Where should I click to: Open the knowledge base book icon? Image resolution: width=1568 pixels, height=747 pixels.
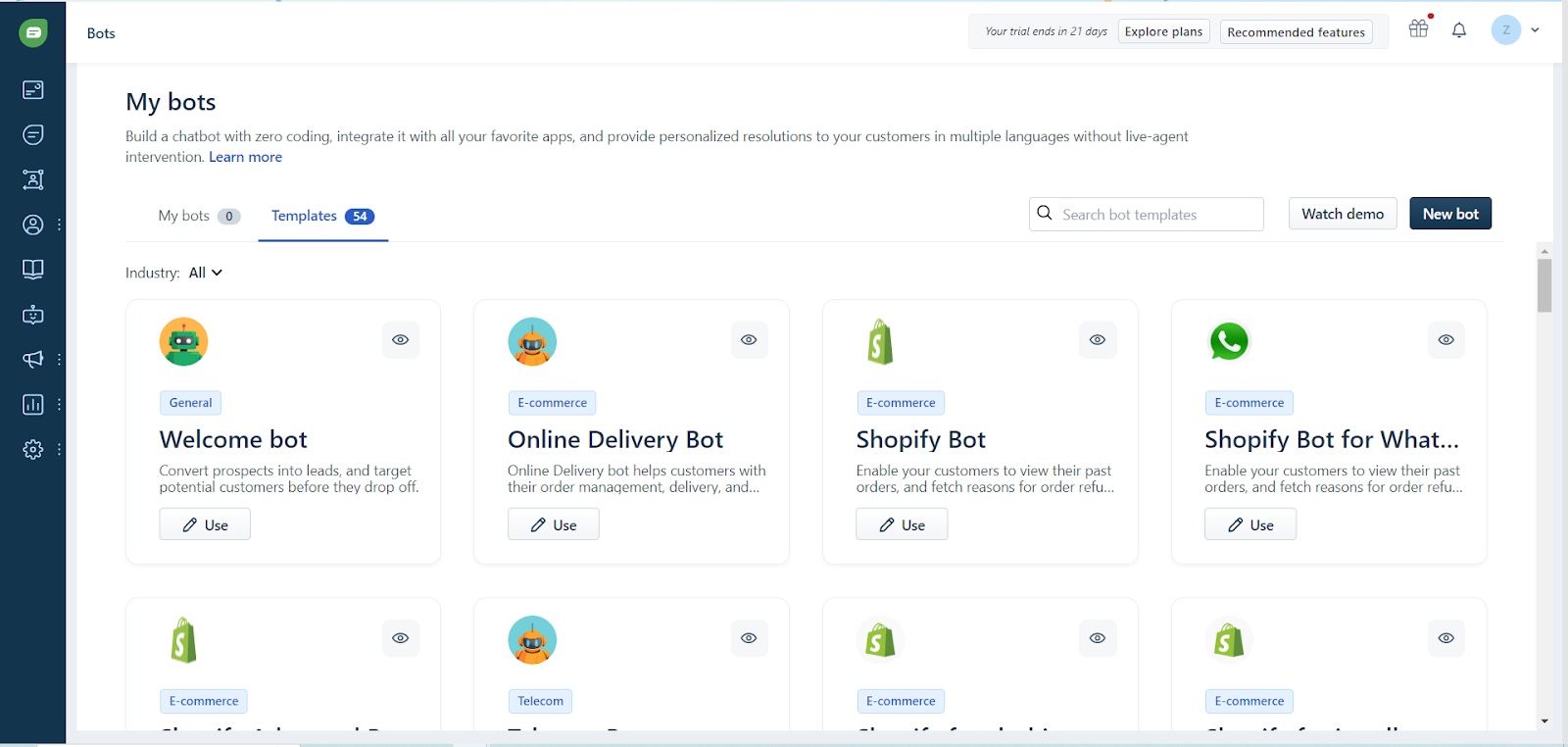pos(33,270)
